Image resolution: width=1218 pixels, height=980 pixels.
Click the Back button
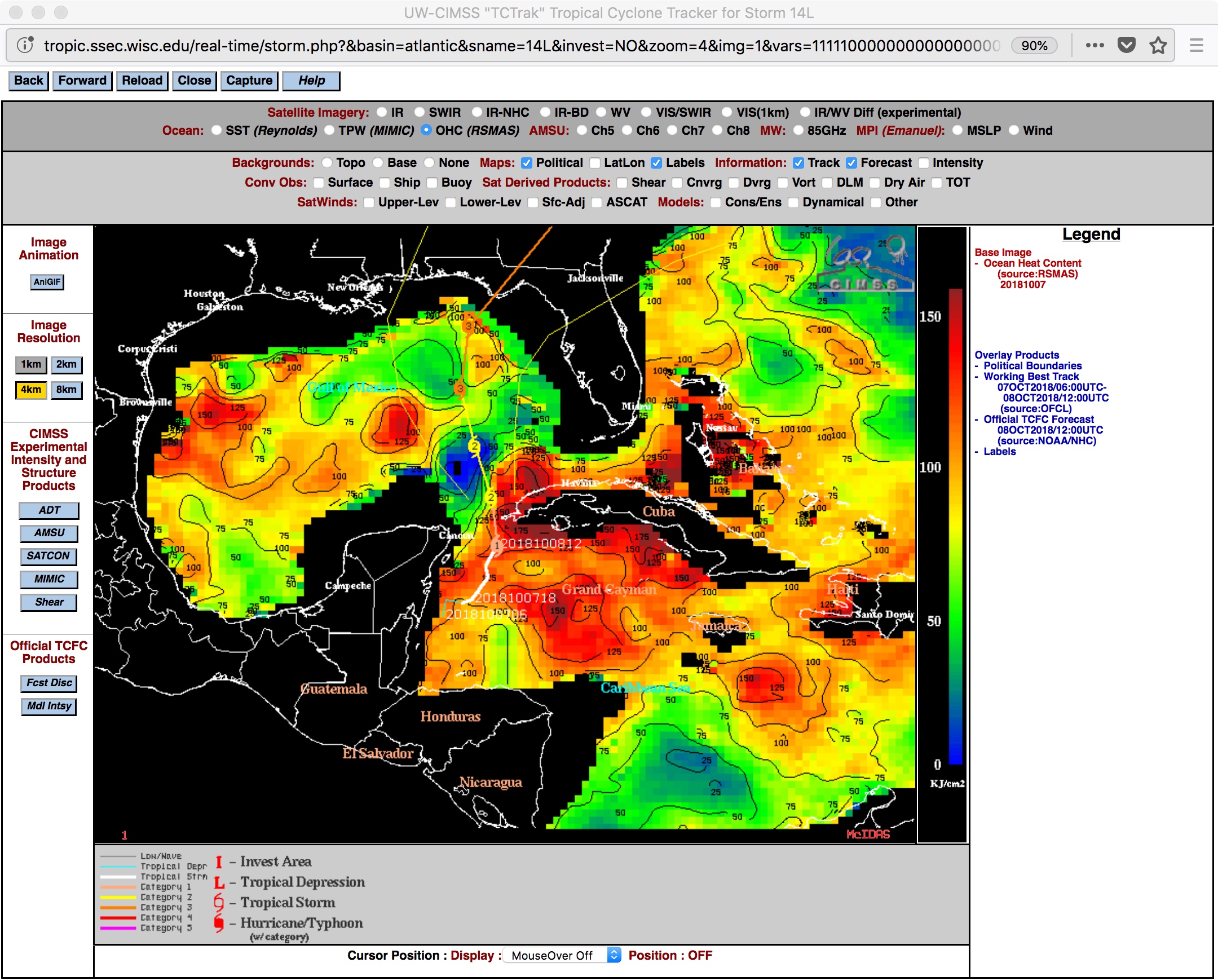point(29,81)
